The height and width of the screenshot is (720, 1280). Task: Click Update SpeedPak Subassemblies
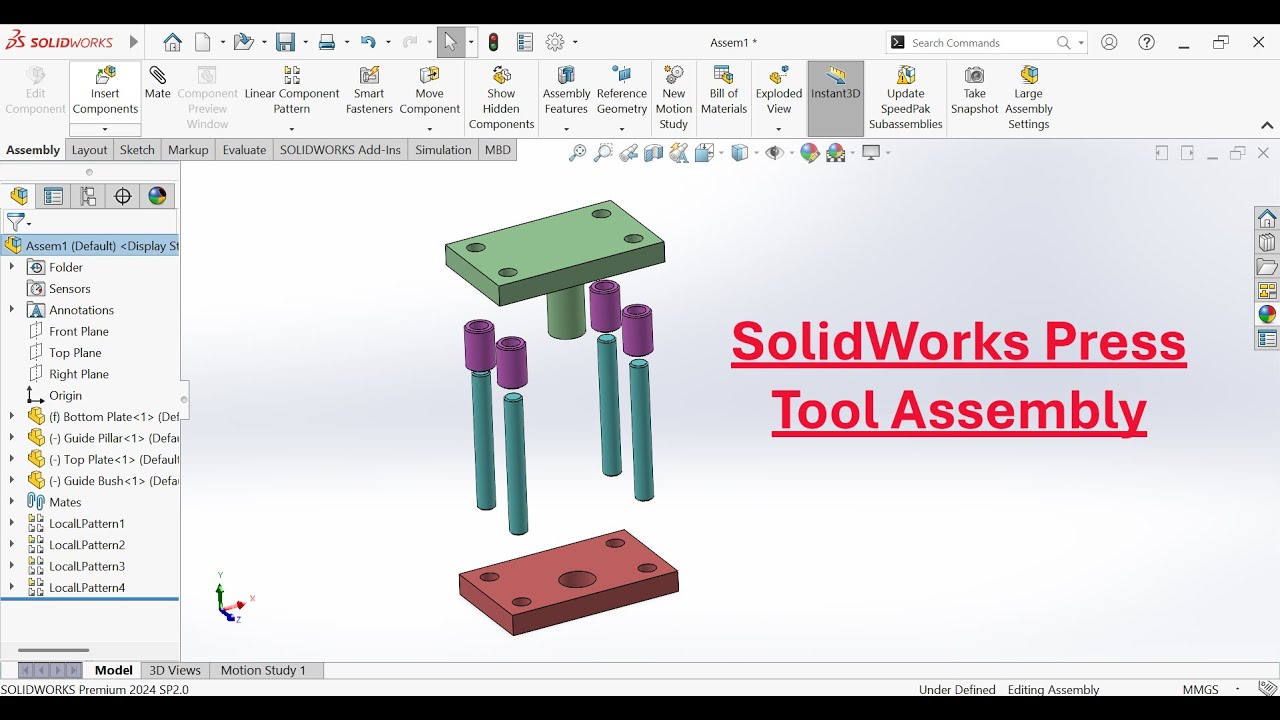906,98
